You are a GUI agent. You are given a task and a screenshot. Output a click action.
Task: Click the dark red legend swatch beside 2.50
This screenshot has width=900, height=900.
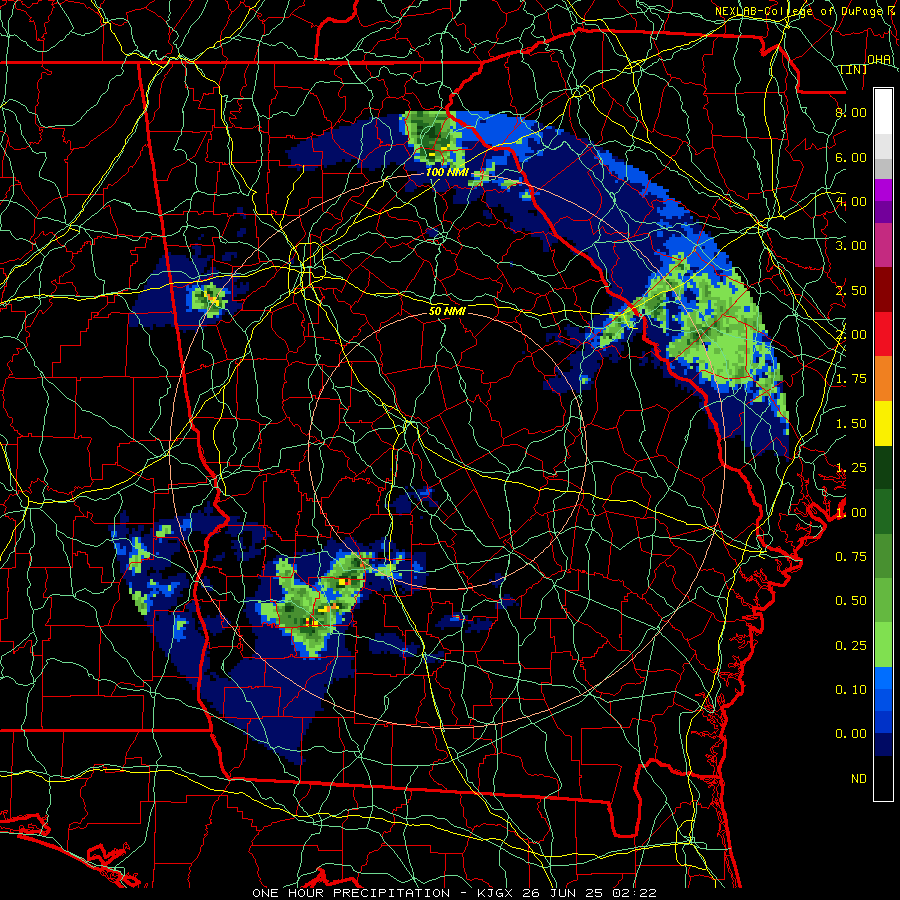(883, 289)
